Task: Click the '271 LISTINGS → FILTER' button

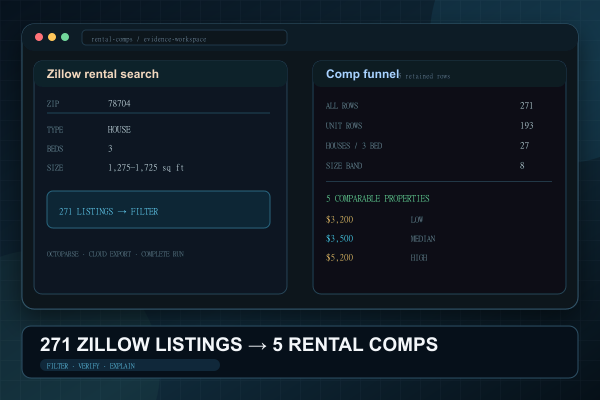Action: (x=158, y=210)
